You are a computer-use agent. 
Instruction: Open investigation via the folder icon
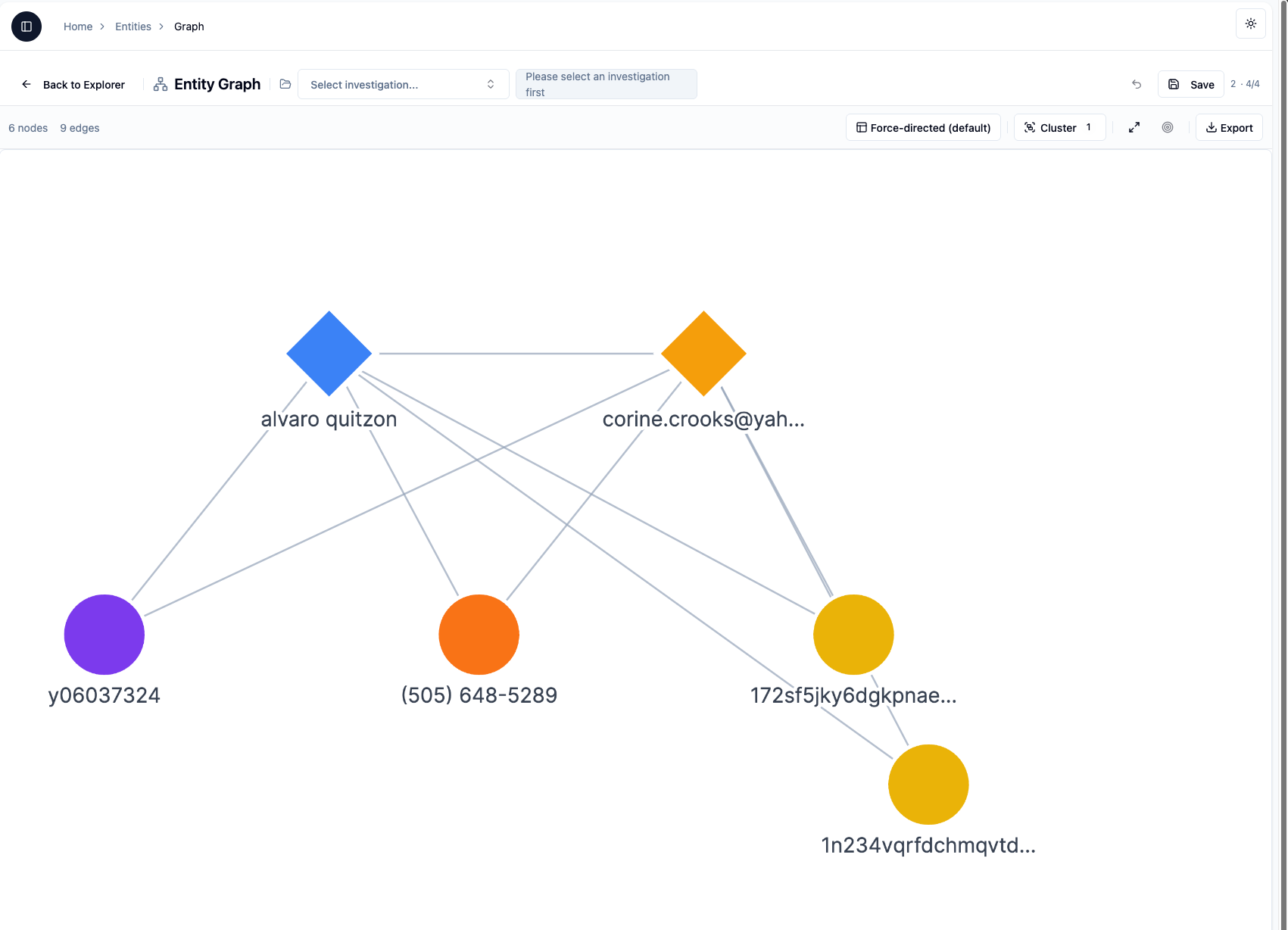point(285,84)
